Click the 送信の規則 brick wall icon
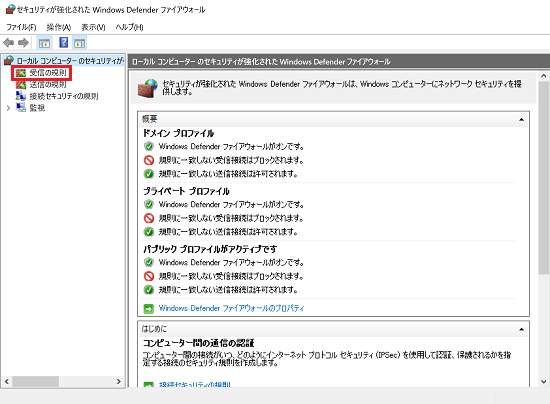The height and width of the screenshot is (404, 550). point(21,84)
